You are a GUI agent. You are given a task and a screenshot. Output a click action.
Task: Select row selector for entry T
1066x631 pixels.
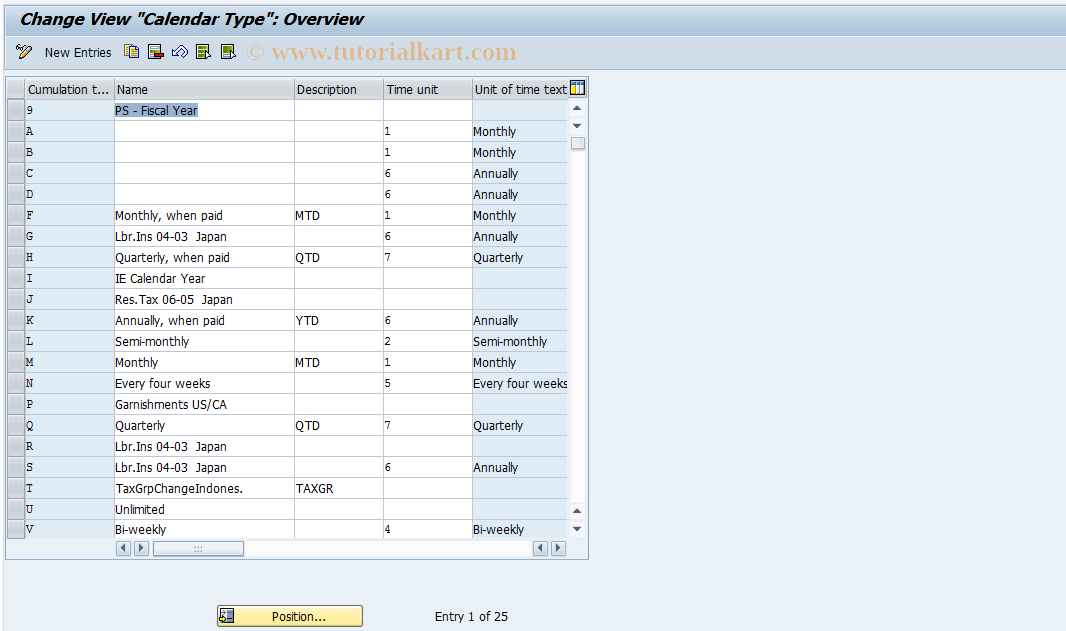tap(16, 488)
